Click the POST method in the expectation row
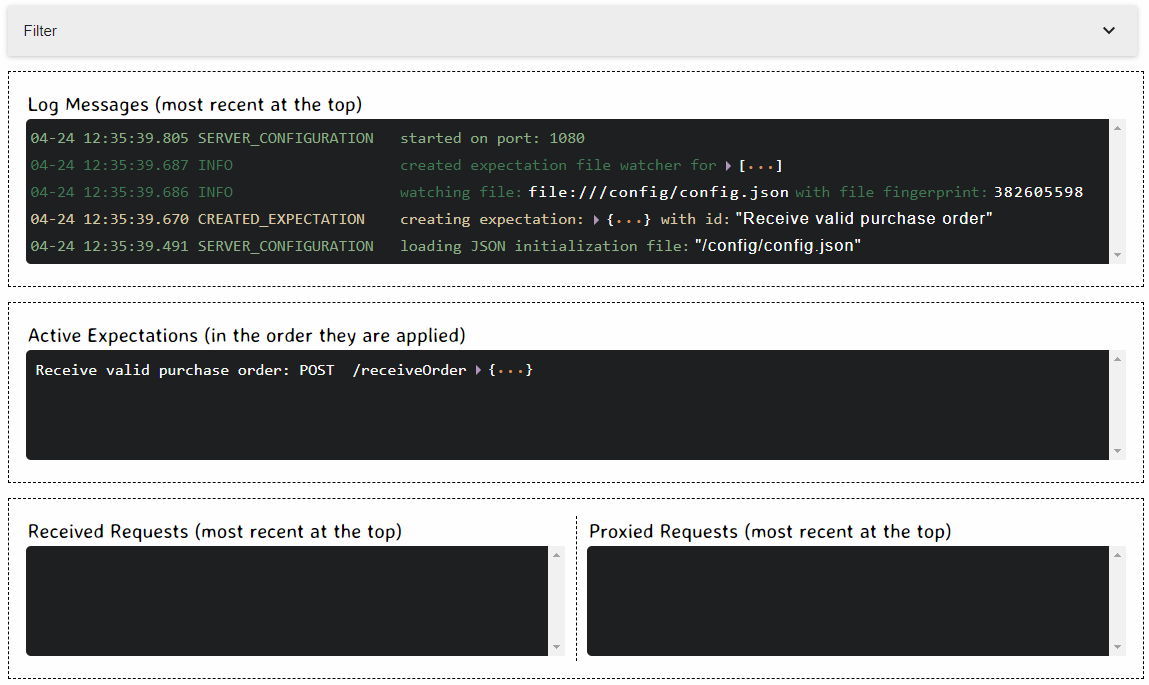 click(317, 370)
